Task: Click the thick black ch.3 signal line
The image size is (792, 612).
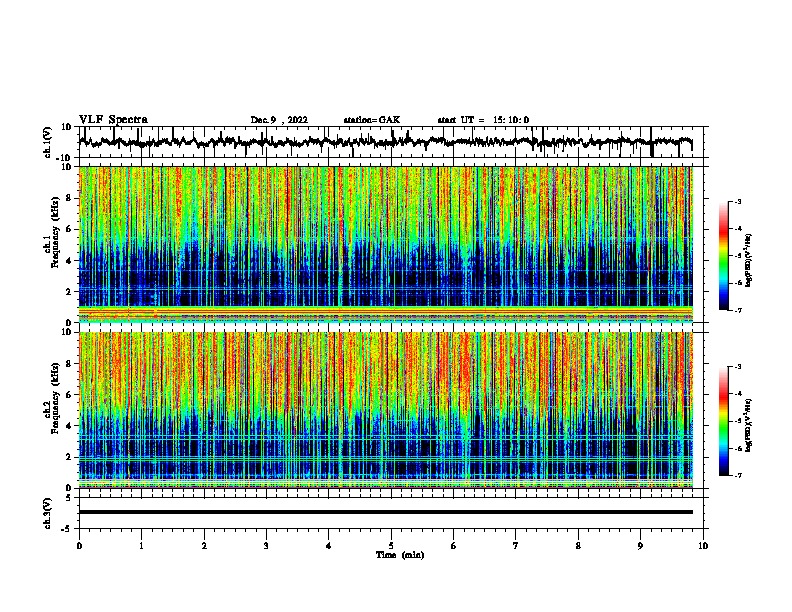Action: [386, 512]
